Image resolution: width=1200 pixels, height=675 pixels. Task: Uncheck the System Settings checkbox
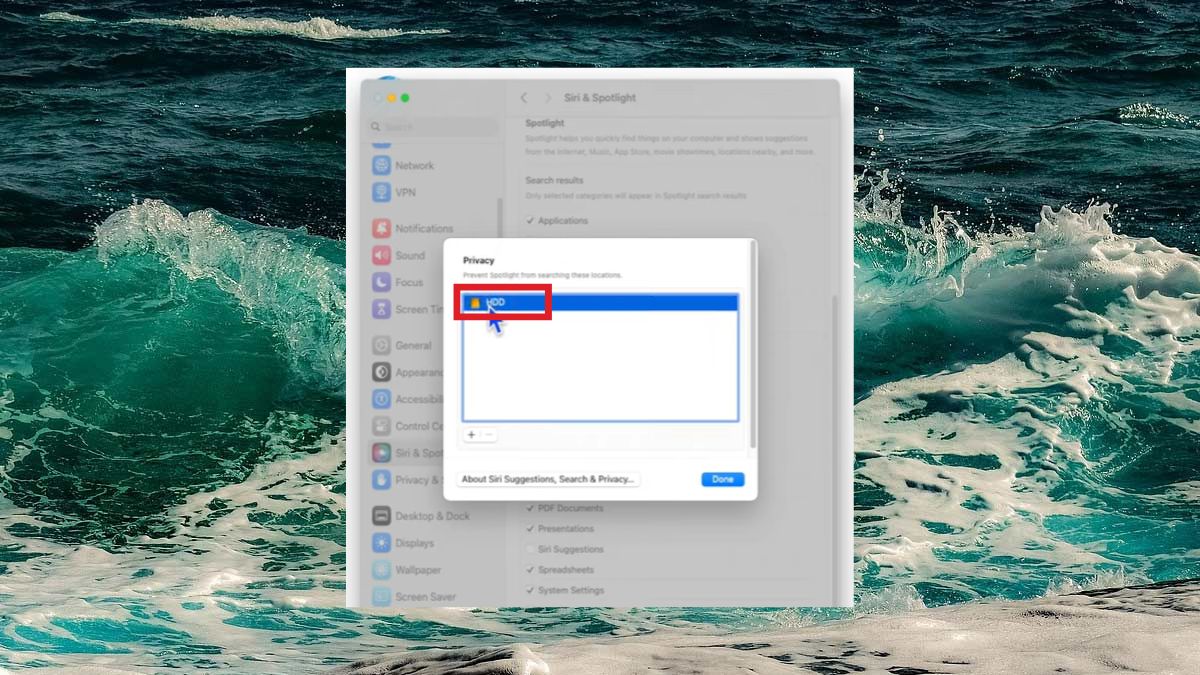(x=530, y=590)
